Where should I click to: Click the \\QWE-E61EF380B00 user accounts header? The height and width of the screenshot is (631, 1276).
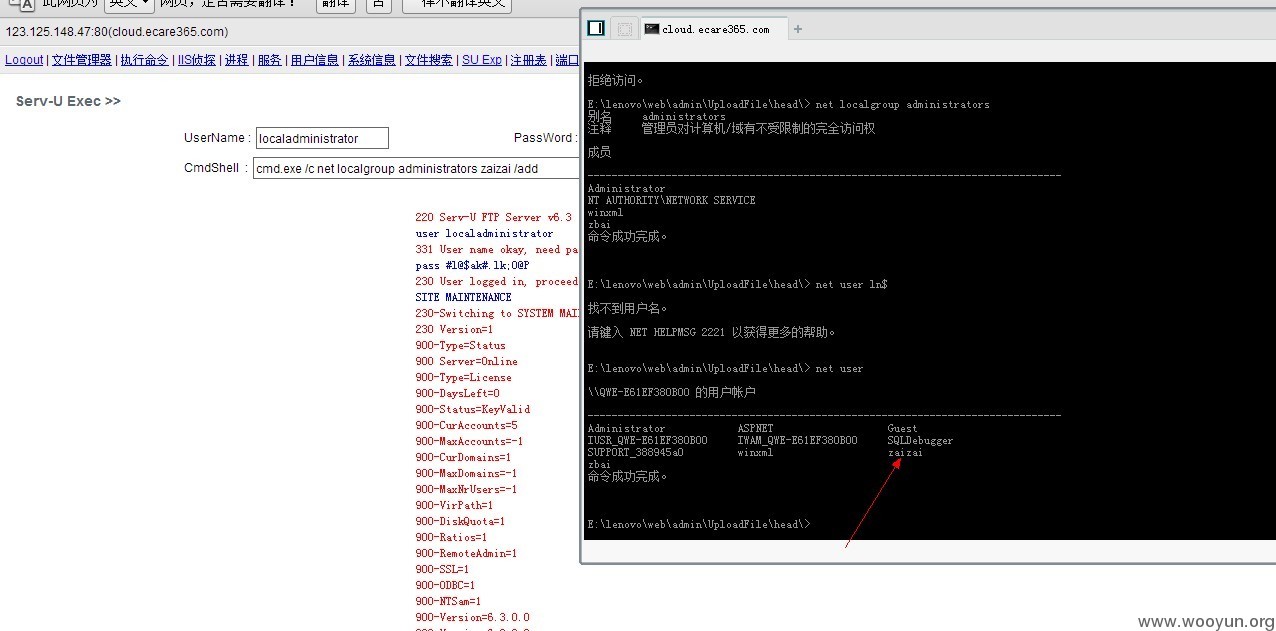(672, 392)
